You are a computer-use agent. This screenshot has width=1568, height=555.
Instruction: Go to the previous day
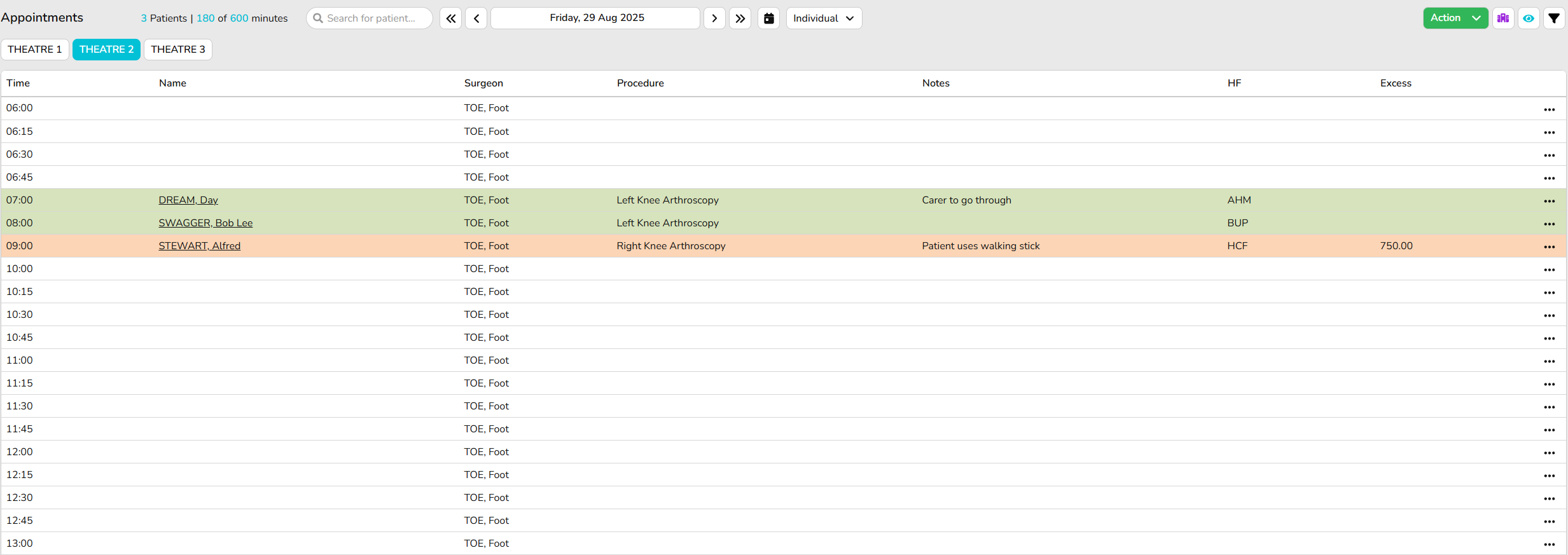(476, 18)
